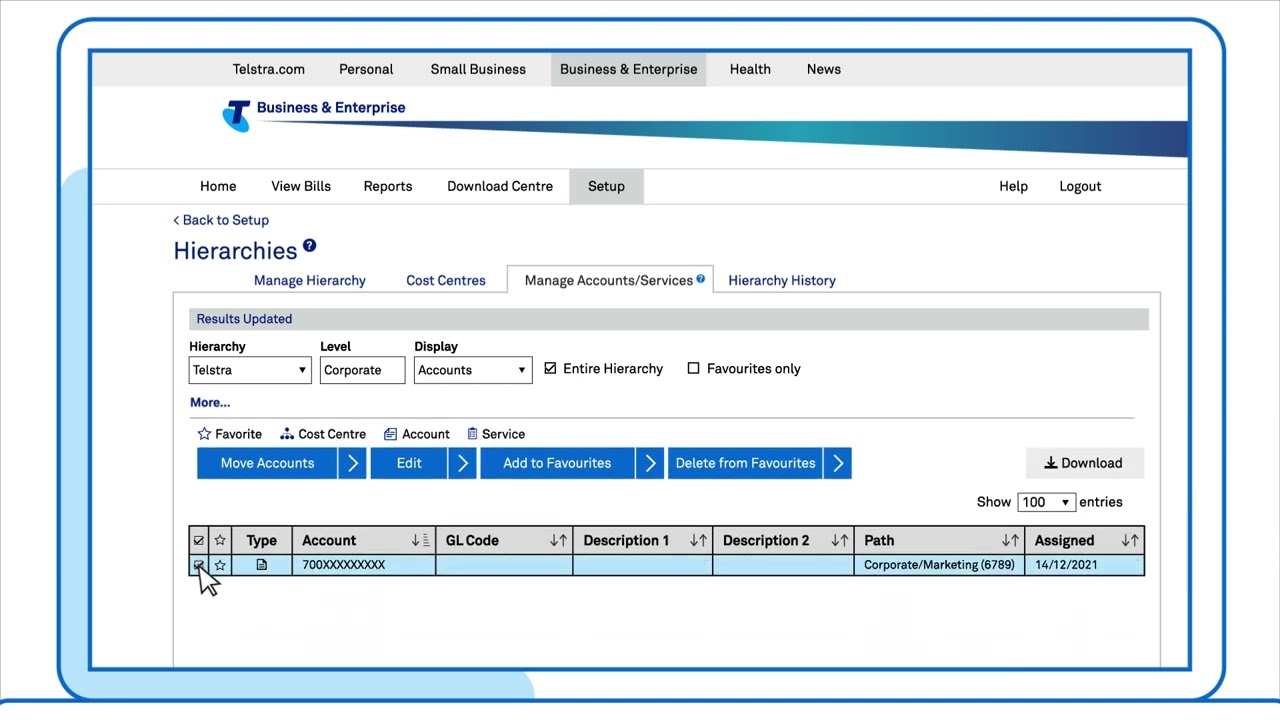The height and width of the screenshot is (720, 1280).
Task: Toggle the select-all checkbox in the table header
Action: click(198, 540)
